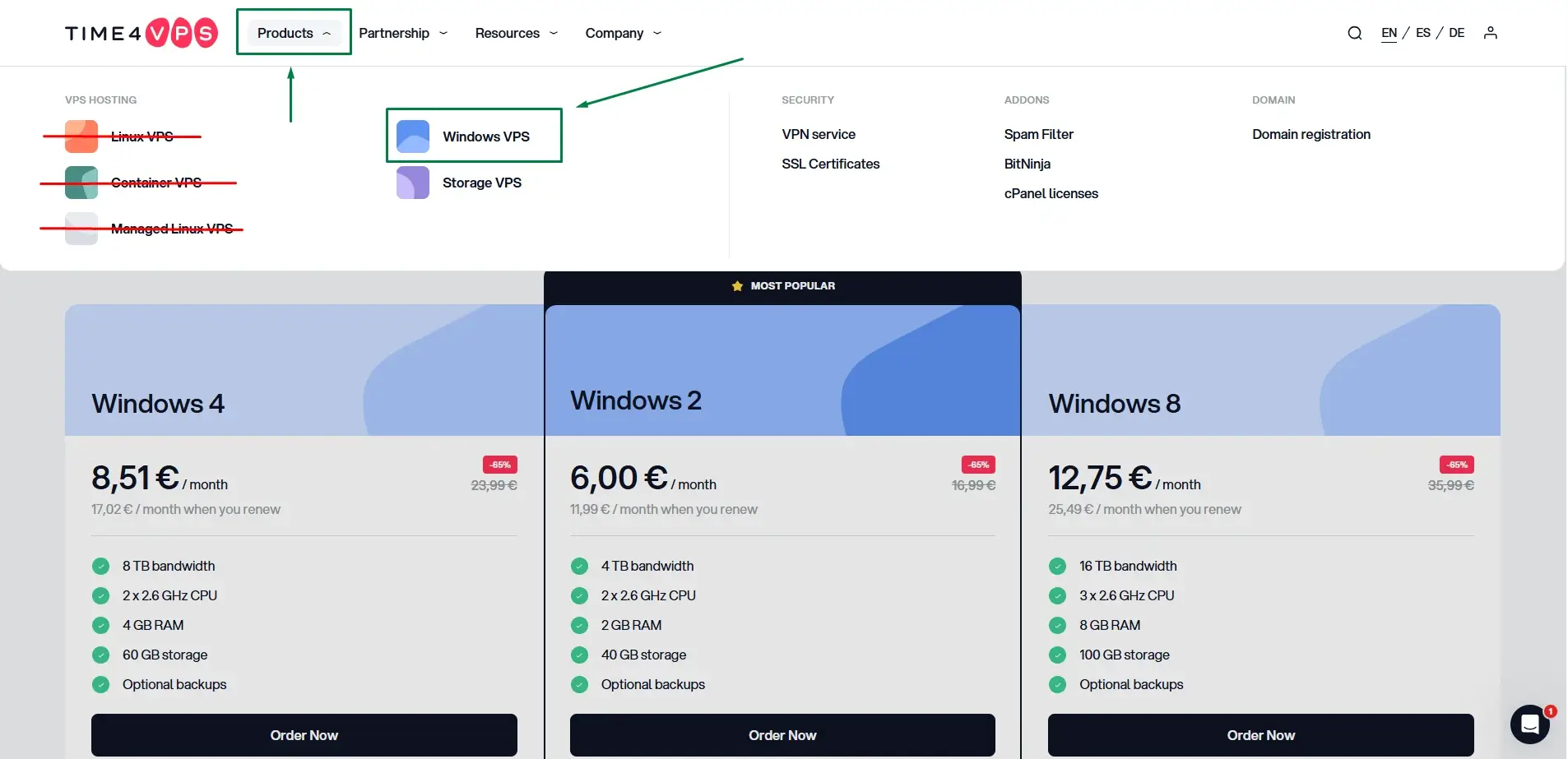Click the MOST POPULAR banner label
The height and width of the screenshot is (759, 1568).
pyautogui.click(x=793, y=286)
